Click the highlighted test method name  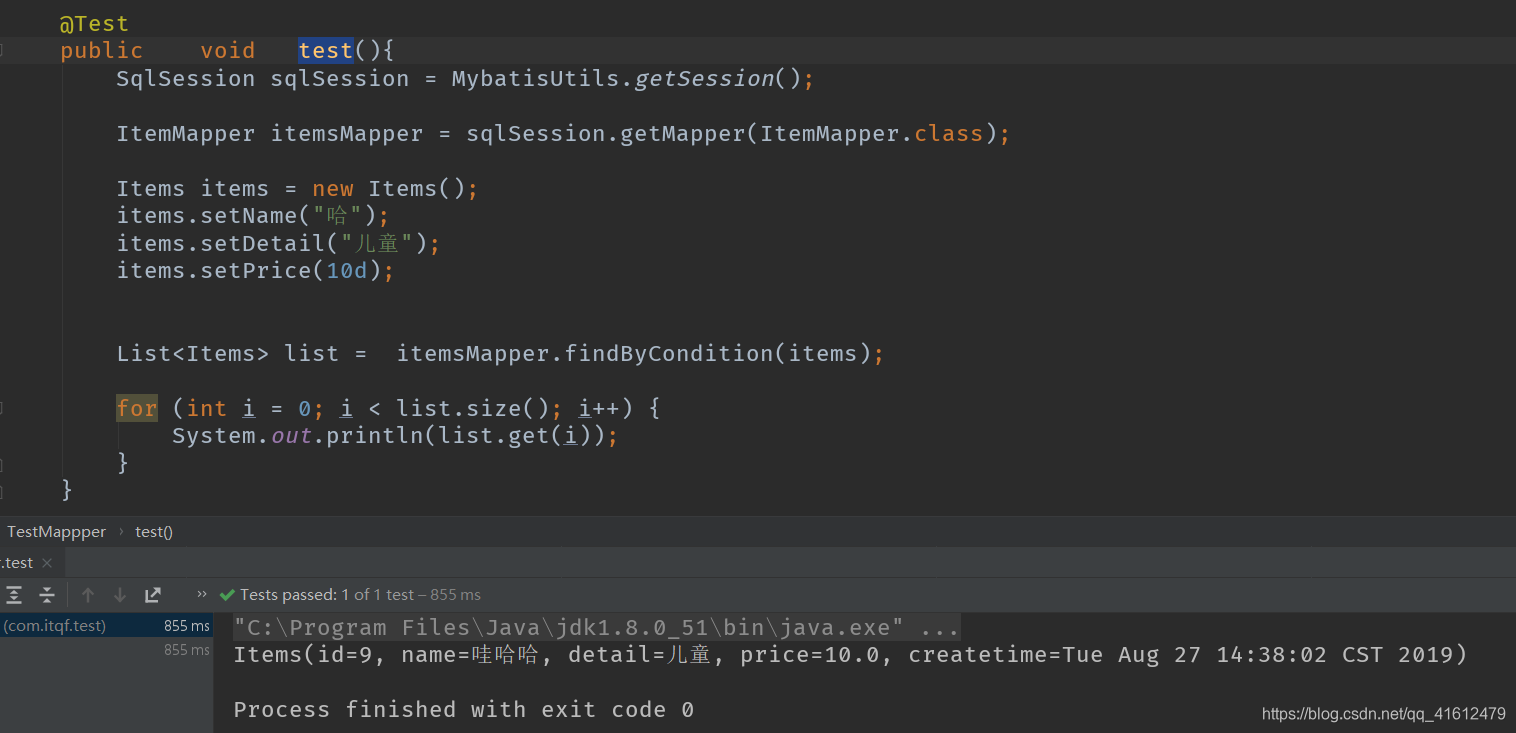(x=326, y=51)
